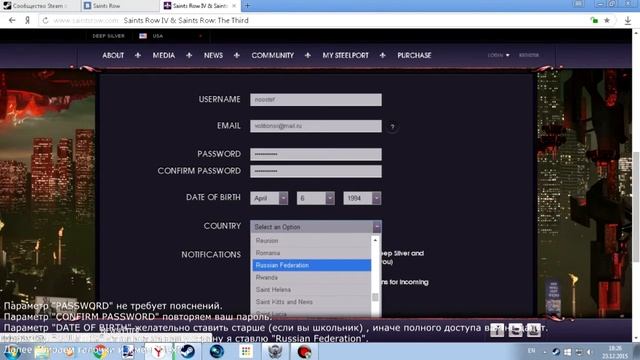640x360 pixels.
Task: Select Rwanda in the country list
Action: [x=311, y=278]
